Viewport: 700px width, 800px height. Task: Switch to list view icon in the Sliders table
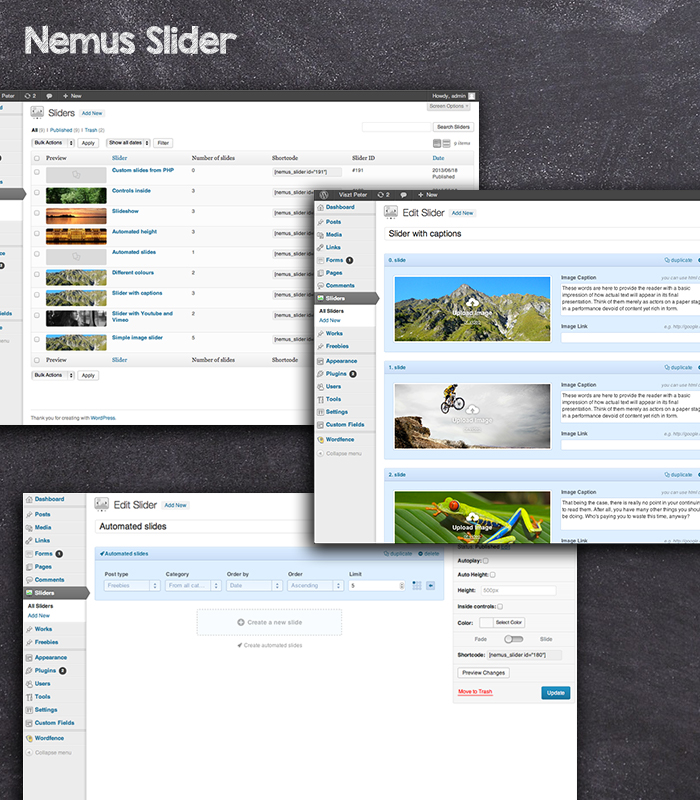point(437,143)
